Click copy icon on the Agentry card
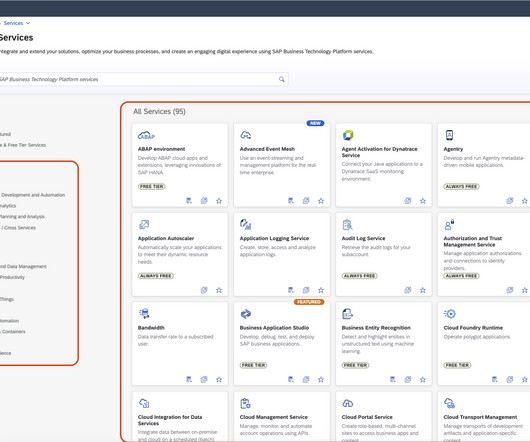Image resolution: width=530 pixels, height=442 pixels. pyautogui.click(x=510, y=201)
